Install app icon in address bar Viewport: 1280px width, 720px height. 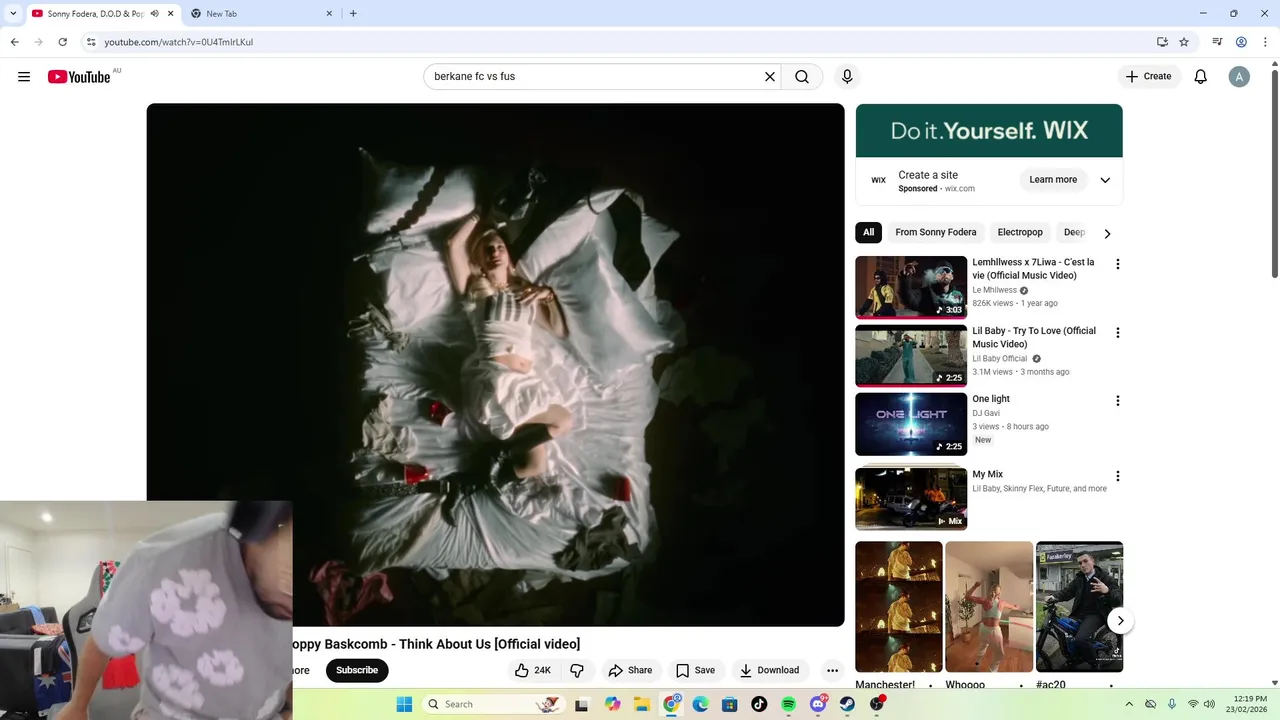pyautogui.click(x=1162, y=42)
